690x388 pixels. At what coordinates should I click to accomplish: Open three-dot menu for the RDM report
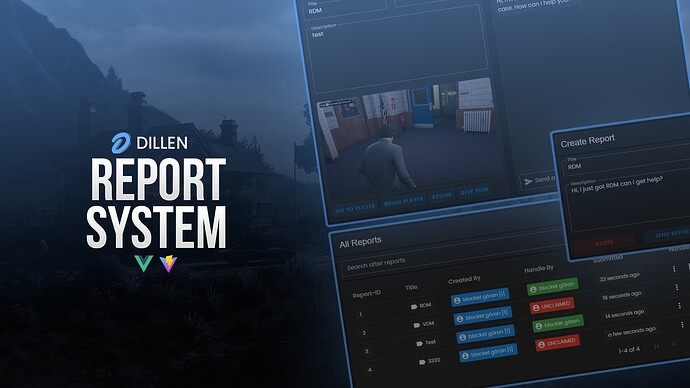coord(674,268)
